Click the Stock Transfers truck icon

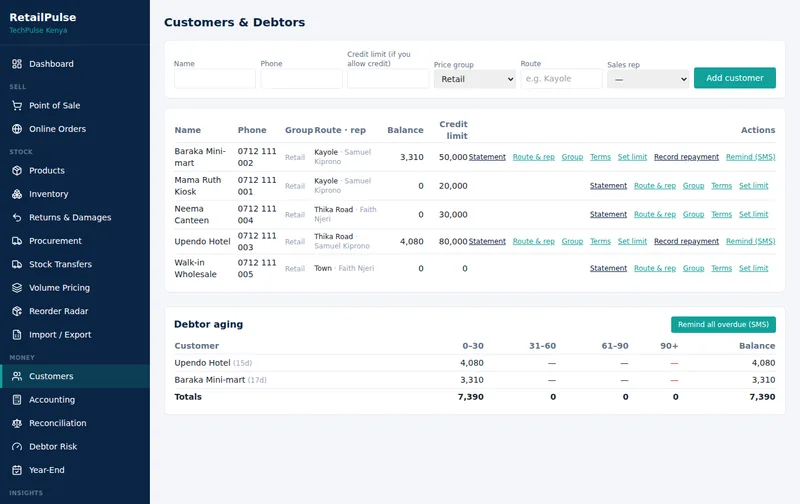[x=17, y=264]
